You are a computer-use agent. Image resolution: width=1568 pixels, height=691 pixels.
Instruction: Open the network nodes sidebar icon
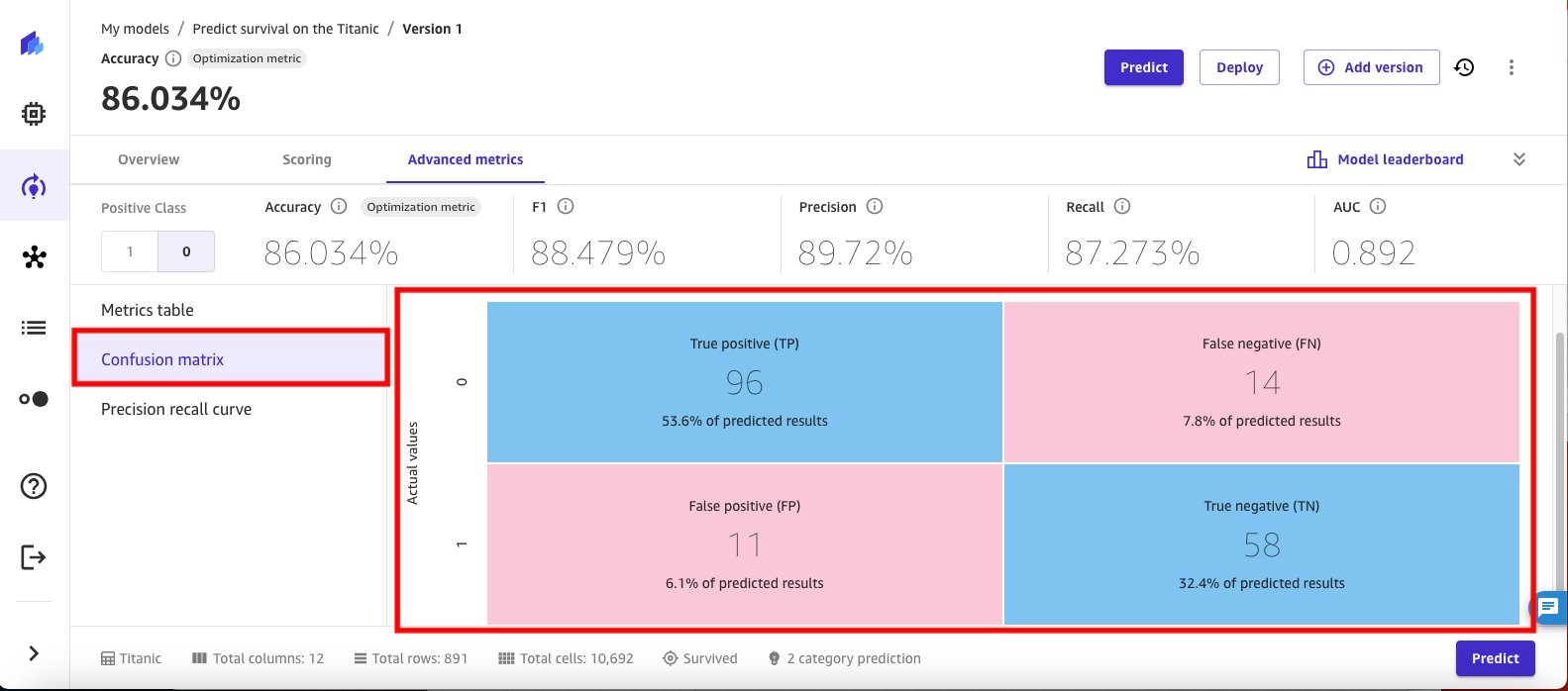[34, 257]
